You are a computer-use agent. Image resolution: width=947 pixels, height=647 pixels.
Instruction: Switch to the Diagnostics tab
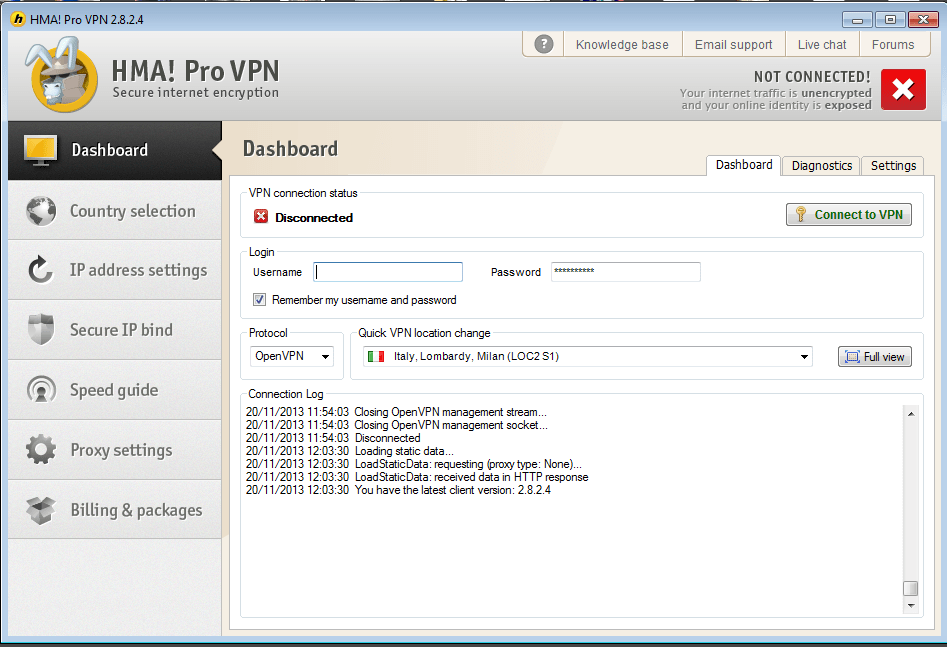pyautogui.click(x=821, y=166)
